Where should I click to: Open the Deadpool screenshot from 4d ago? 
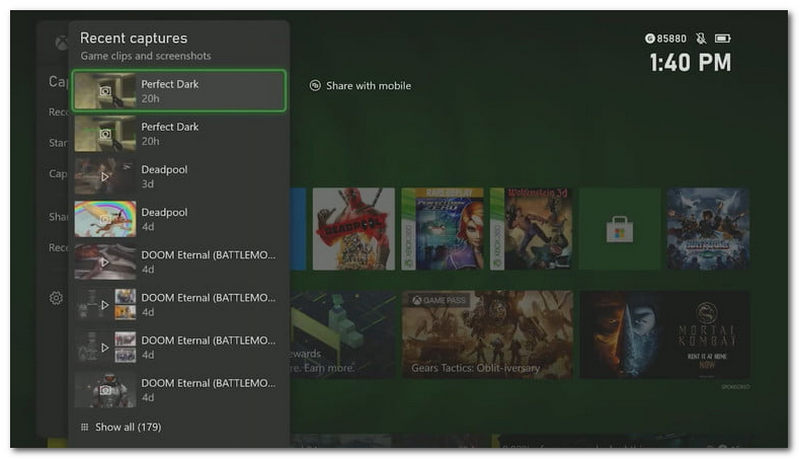179,219
